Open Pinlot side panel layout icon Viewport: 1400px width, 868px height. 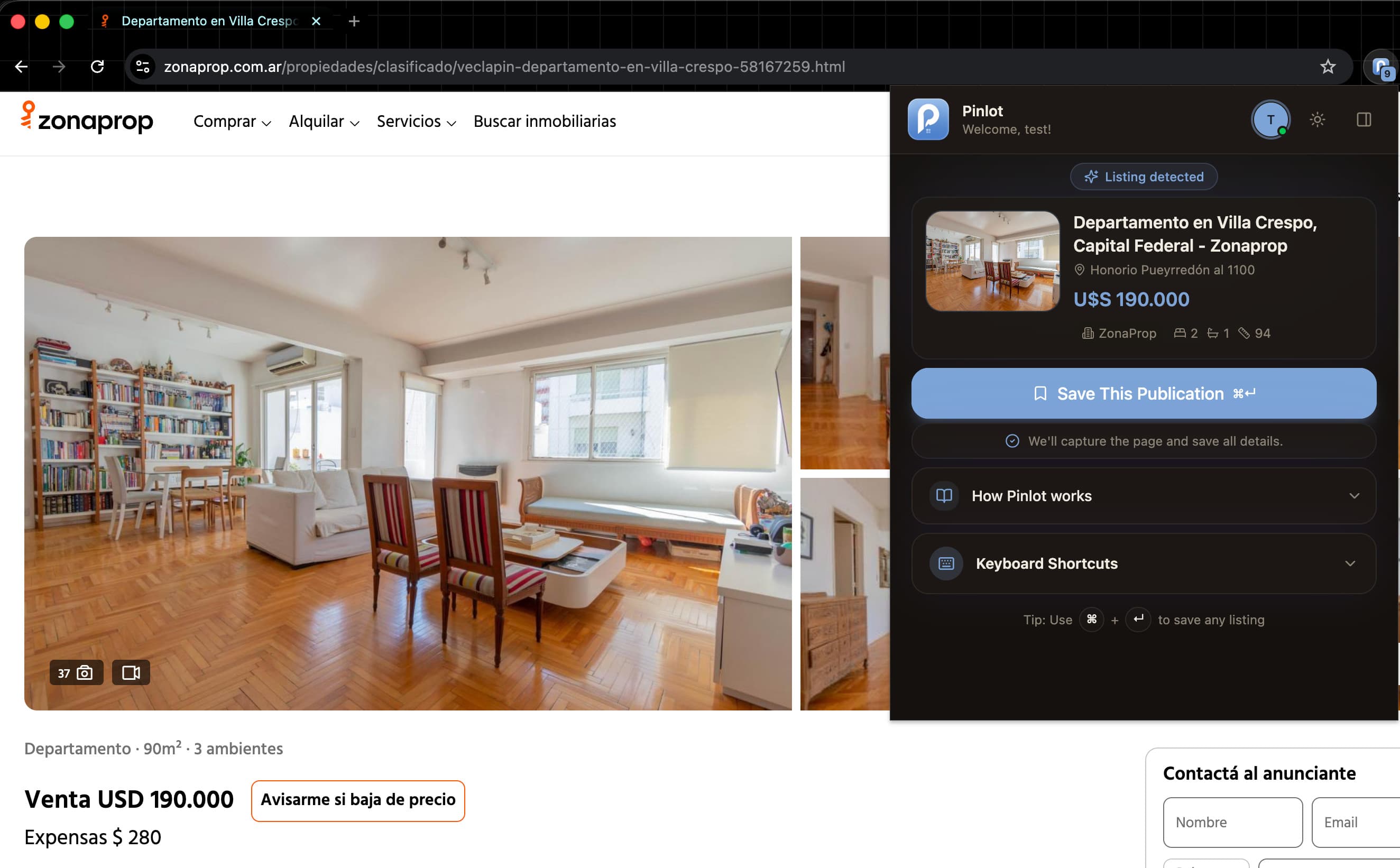[x=1364, y=119]
